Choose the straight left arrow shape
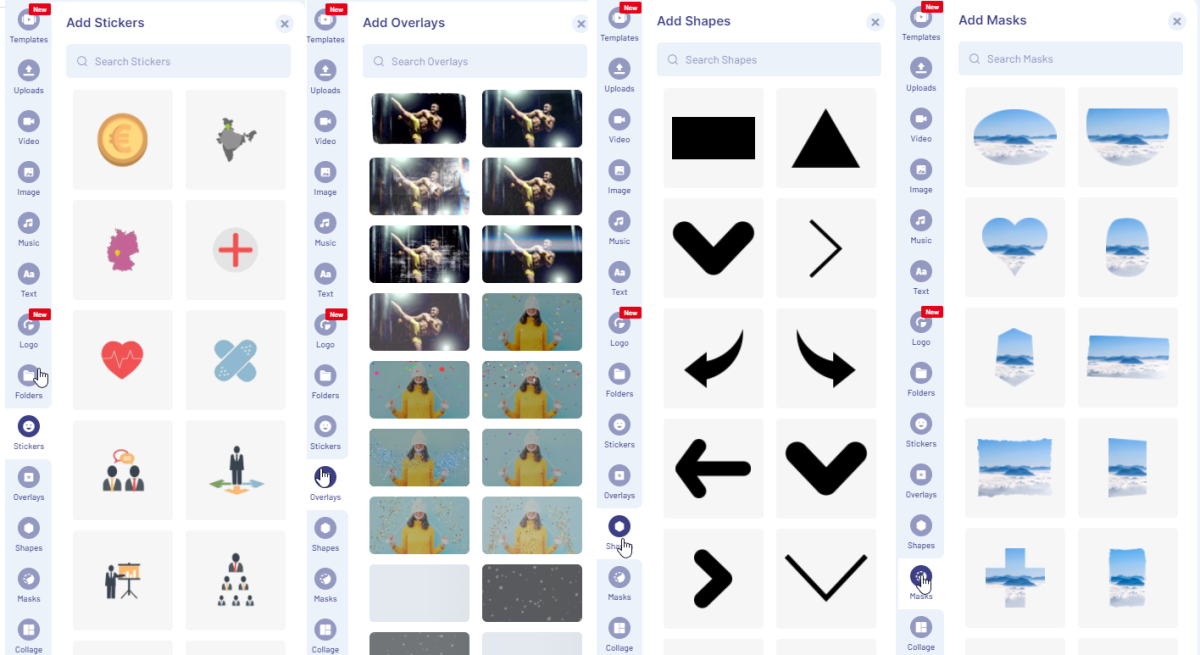The height and width of the screenshot is (655, 1200). 713,468
